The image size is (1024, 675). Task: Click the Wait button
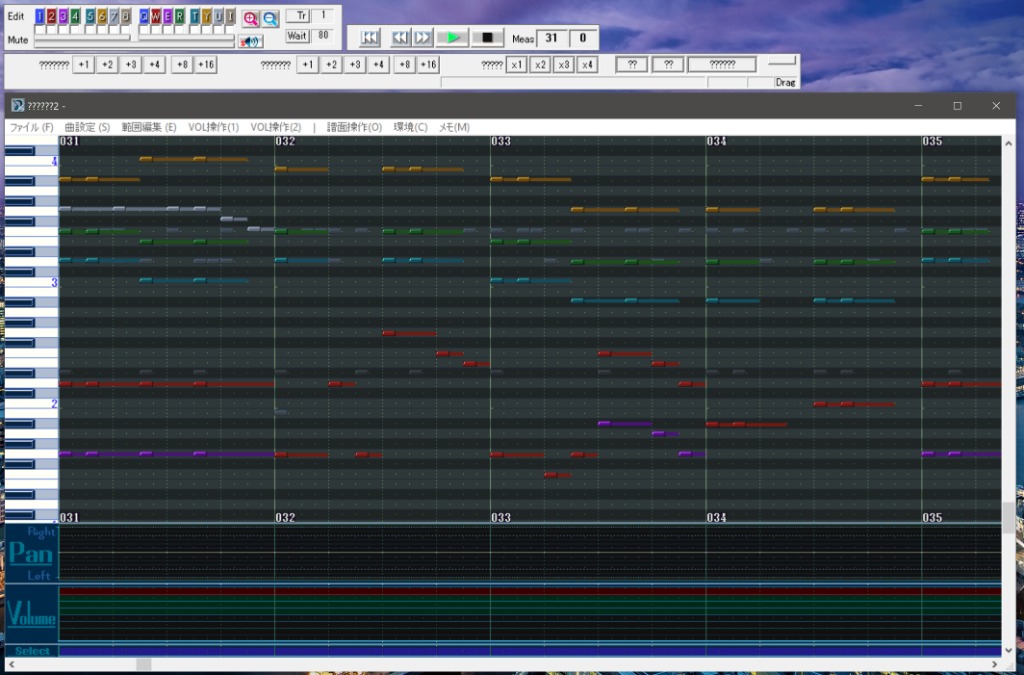(x=298, y=36)
